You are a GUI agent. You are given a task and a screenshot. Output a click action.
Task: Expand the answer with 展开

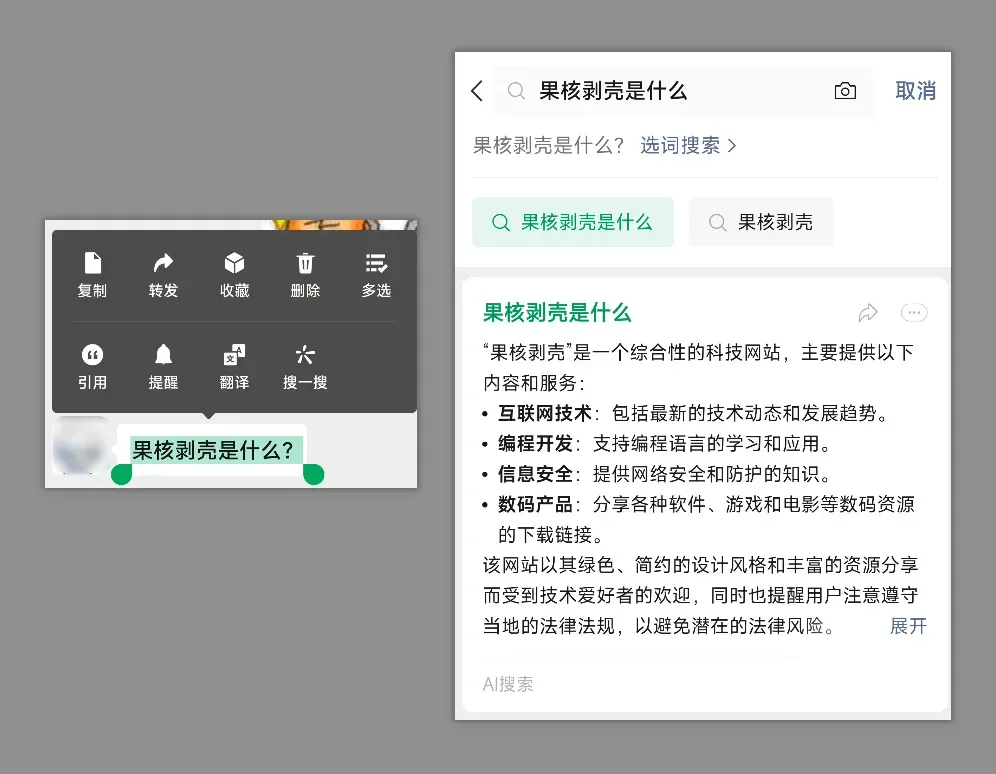tap(908, 626)
